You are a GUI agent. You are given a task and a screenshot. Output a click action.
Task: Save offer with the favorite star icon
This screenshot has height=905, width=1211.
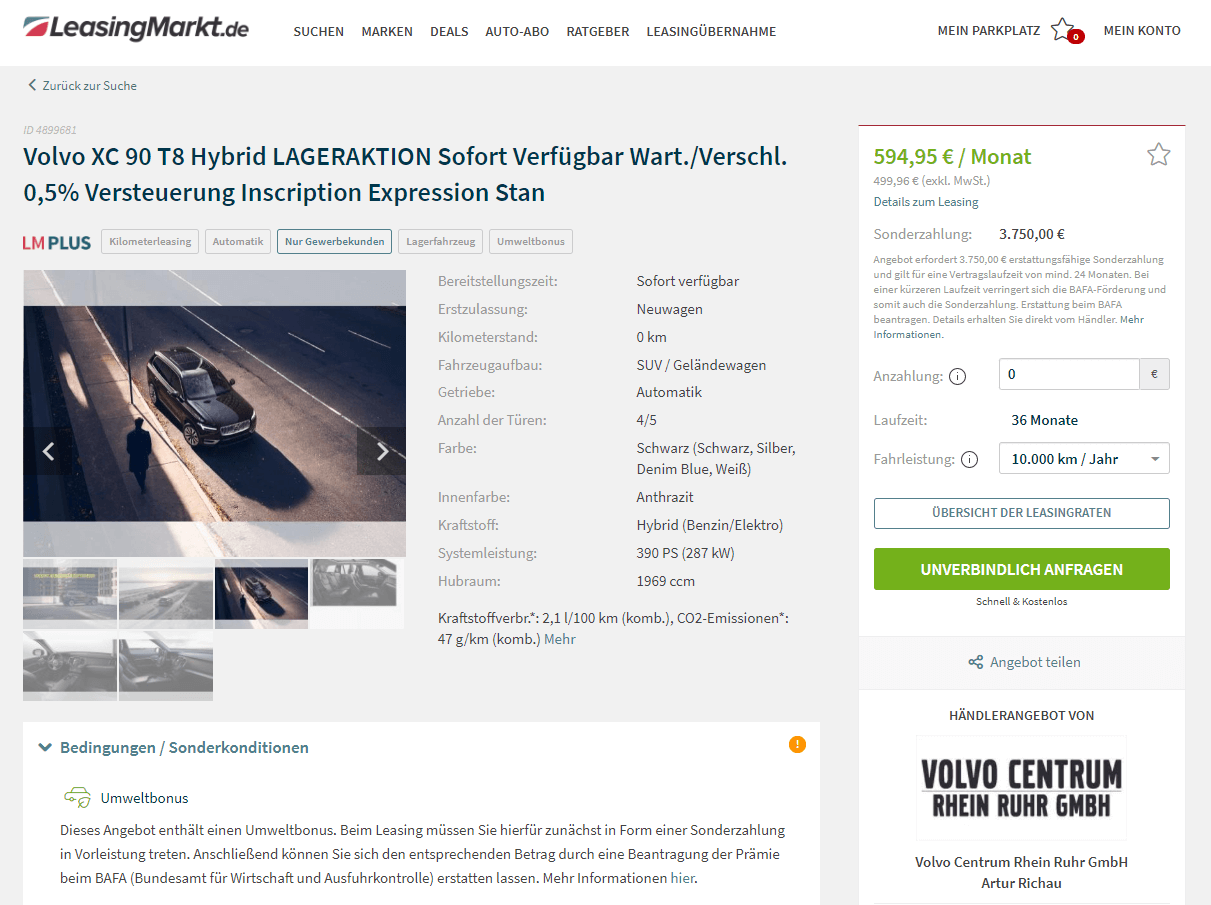coord(1158,154)
